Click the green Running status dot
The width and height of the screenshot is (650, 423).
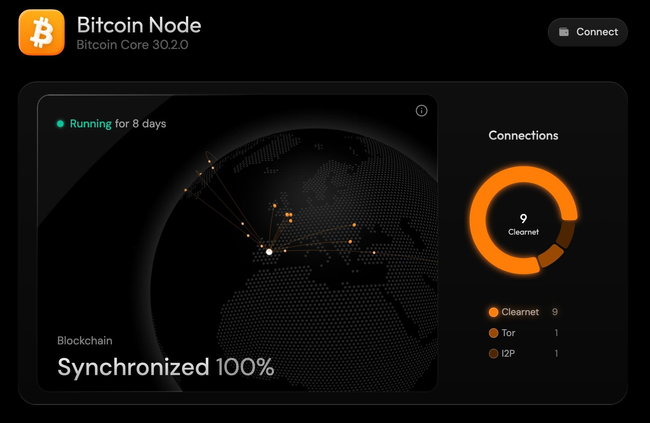[60, 124]
